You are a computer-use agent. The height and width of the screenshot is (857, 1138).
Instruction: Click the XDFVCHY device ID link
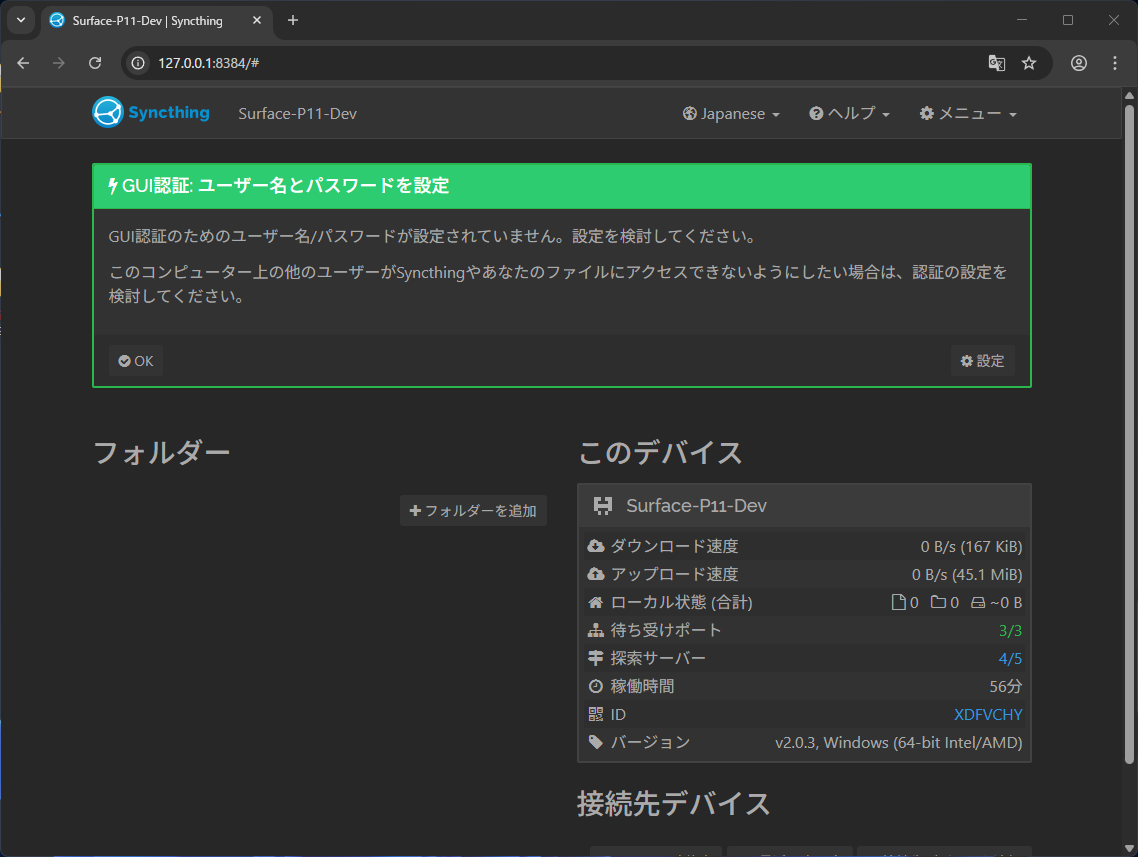click(x=988, y=714)
